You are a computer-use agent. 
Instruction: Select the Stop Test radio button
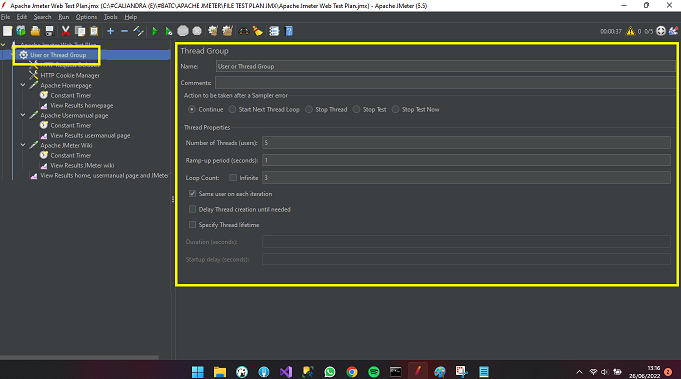click(356, 109)
